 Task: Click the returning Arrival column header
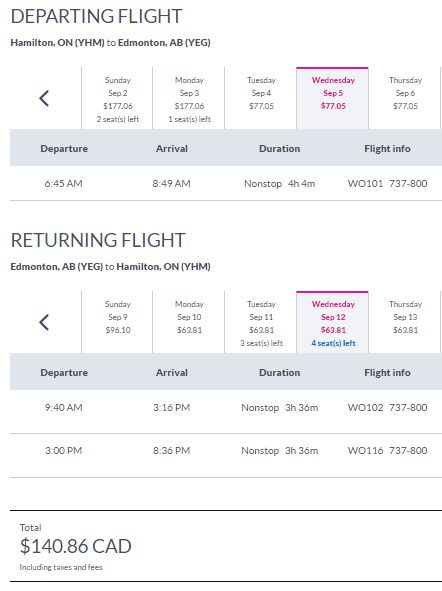click(171, 372)
